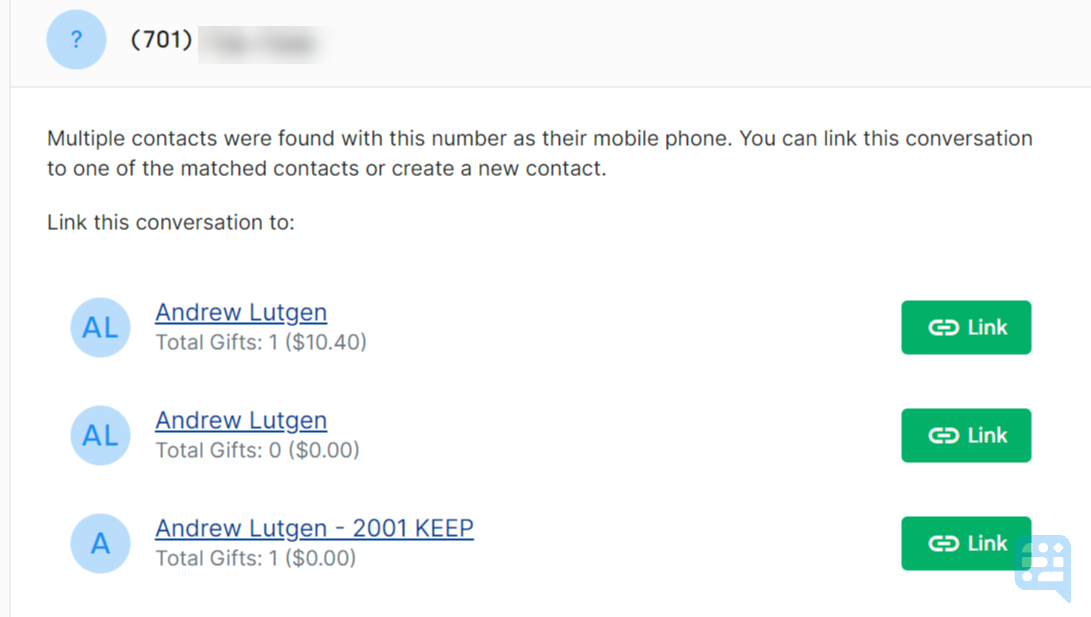Click the Total Gifts: 0 ($0.00) text
This screenshot has width=1091, height=617.
point(258,450)
